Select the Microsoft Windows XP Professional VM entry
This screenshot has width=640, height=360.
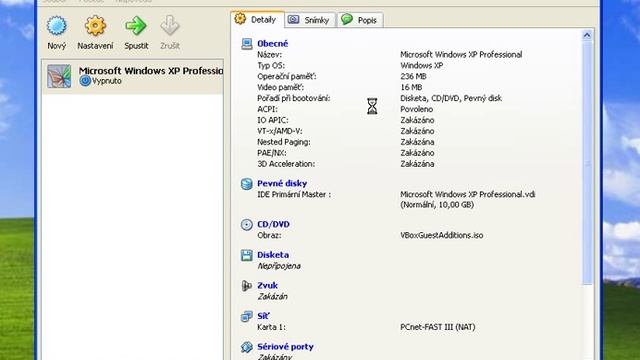point(133,76)
